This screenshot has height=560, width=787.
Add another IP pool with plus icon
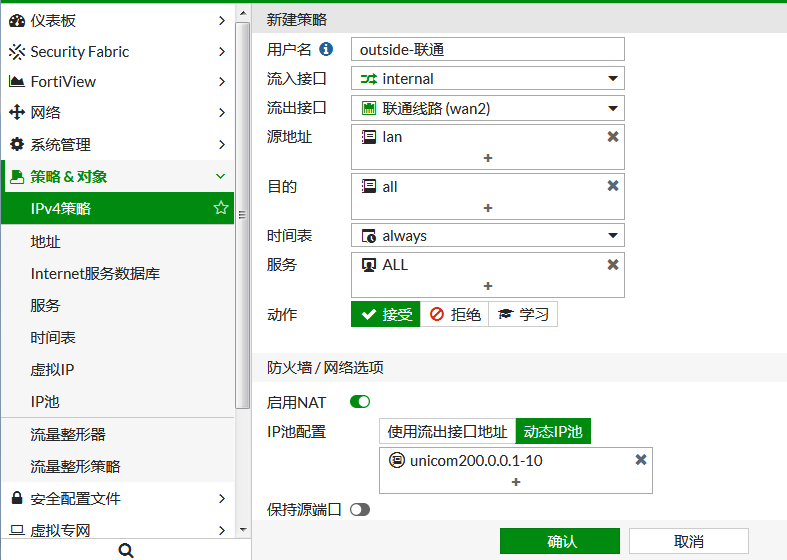point(516,481)
